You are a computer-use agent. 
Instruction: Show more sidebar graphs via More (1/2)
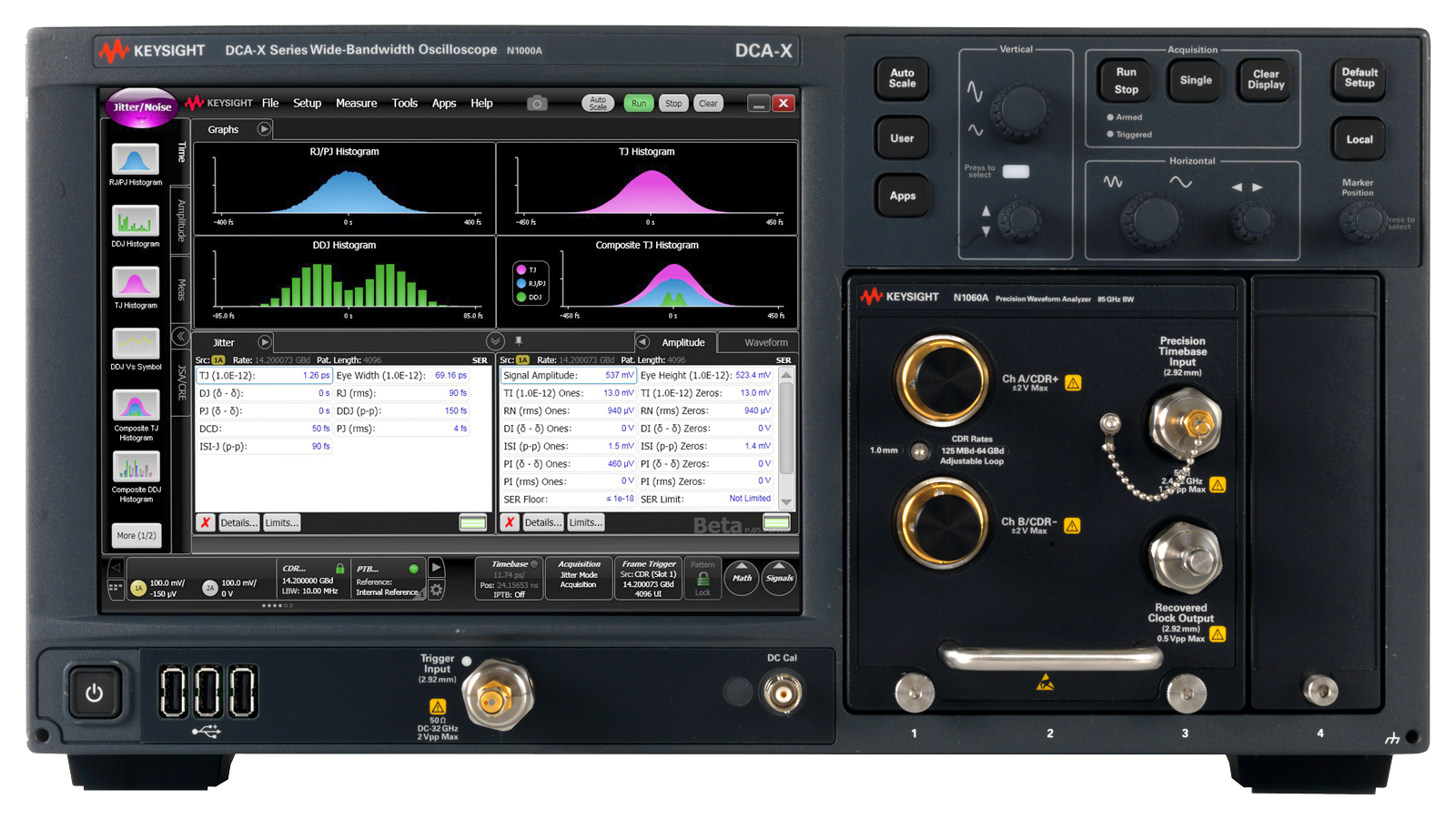point(135,535)
